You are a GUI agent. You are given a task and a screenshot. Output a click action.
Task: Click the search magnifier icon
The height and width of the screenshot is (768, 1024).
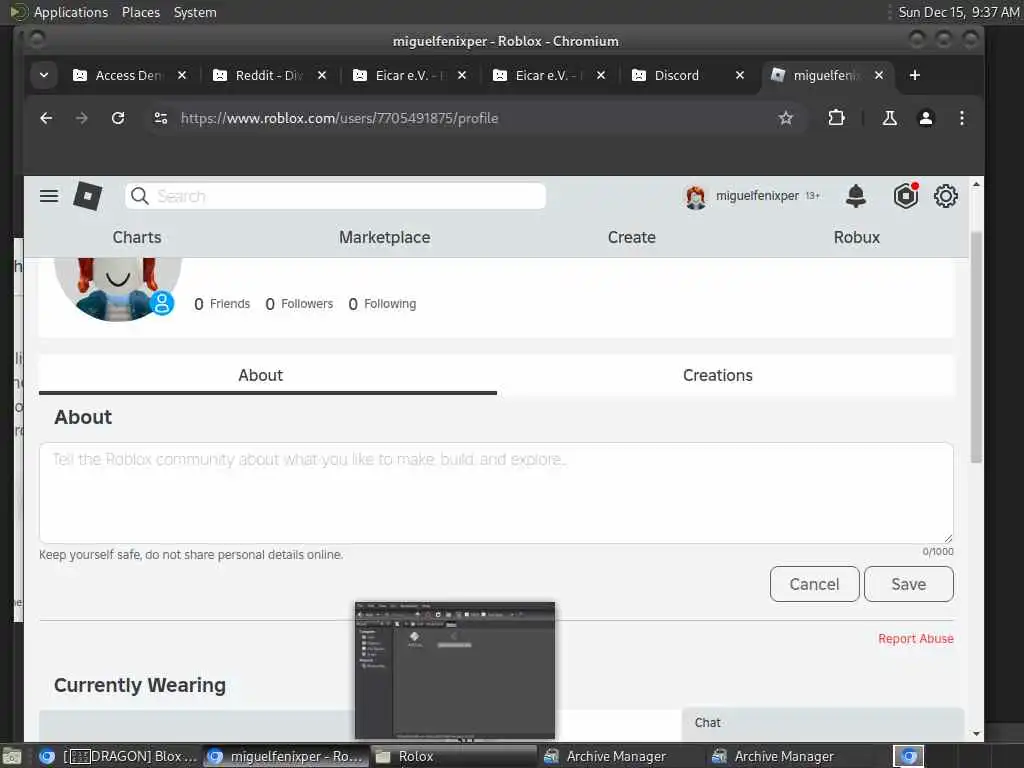click(139, 196)
